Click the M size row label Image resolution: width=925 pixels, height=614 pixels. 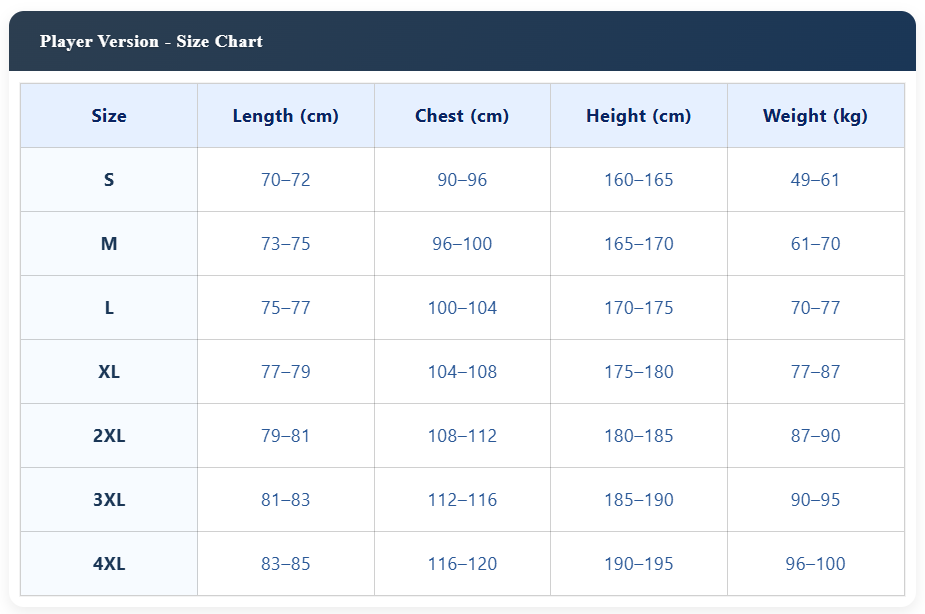[109, 244]
